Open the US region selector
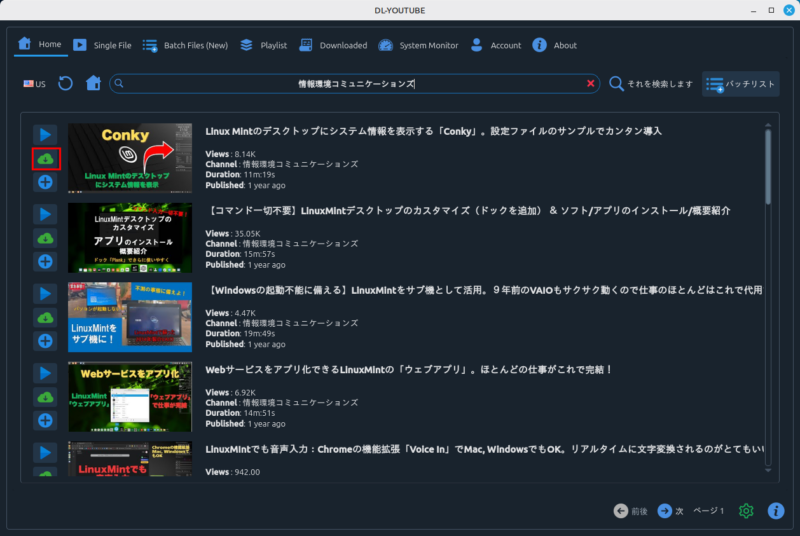 pos(34,84)
